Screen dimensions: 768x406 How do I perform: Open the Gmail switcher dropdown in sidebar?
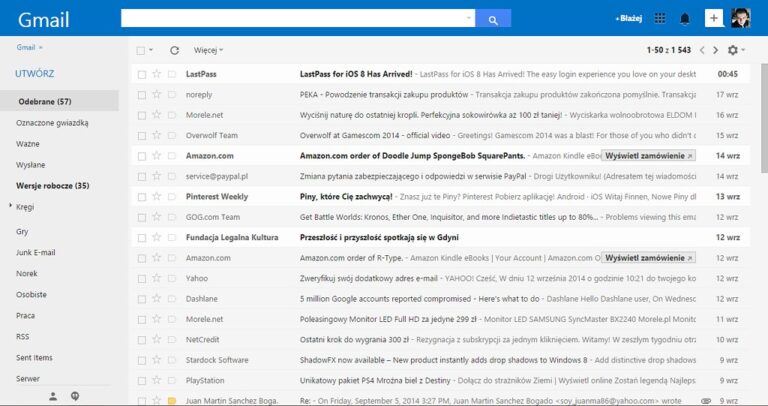coord(29,48)
